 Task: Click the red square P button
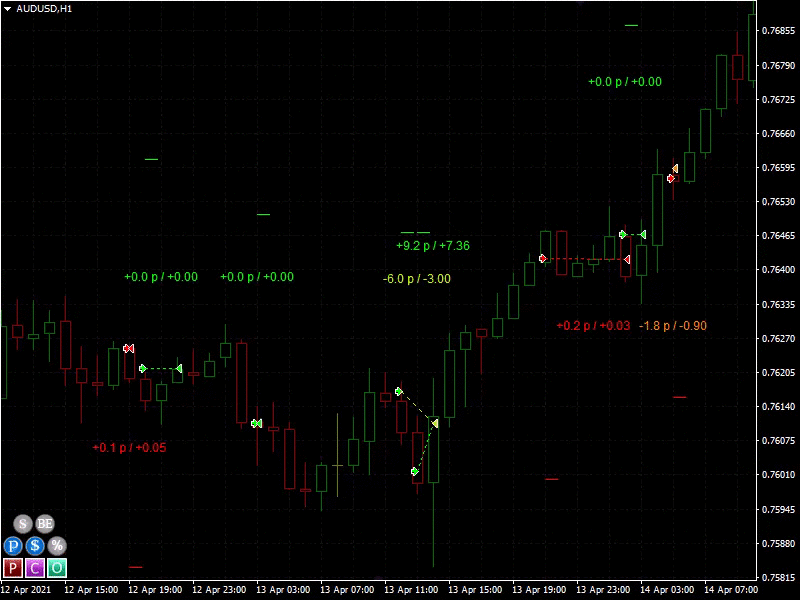(13, 568)
